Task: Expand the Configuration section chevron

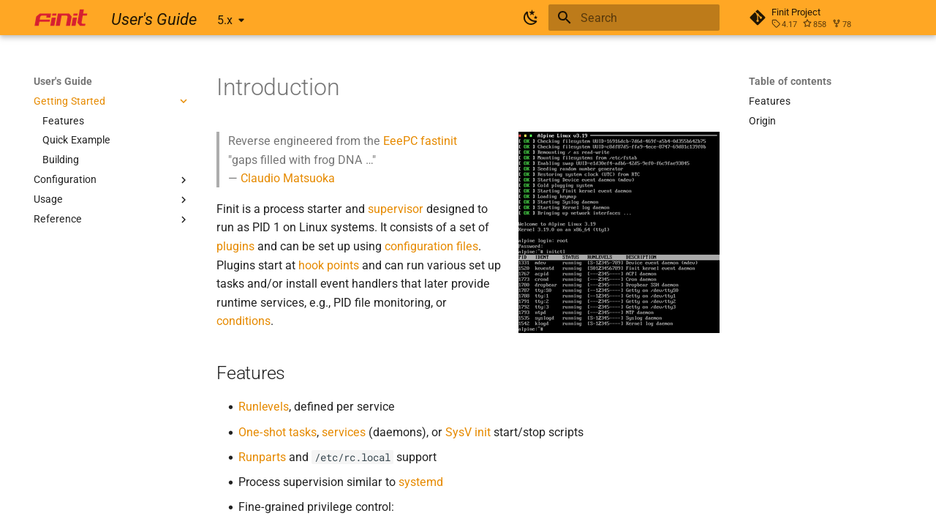Action: [x=183, y=180]
